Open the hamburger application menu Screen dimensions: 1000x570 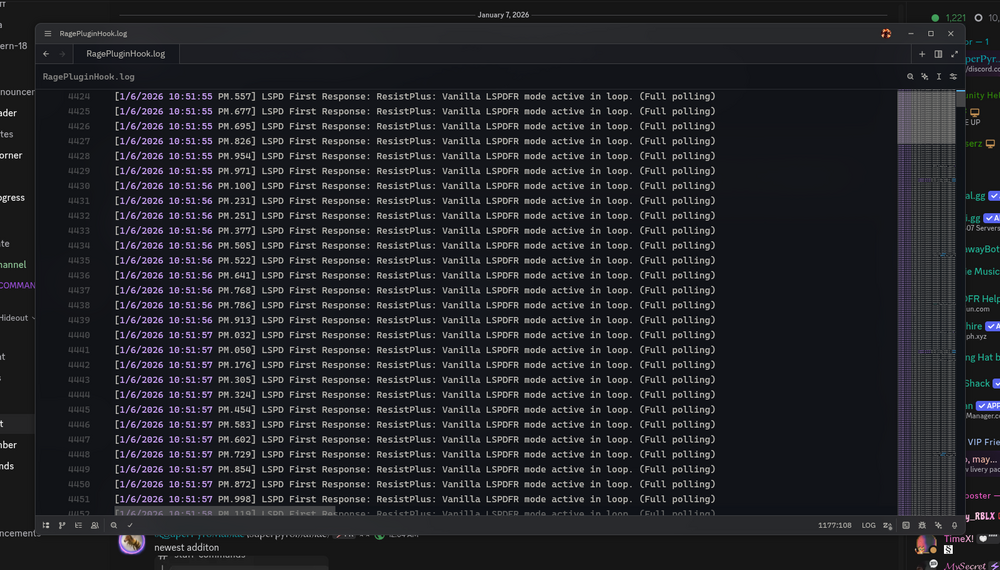48,34
